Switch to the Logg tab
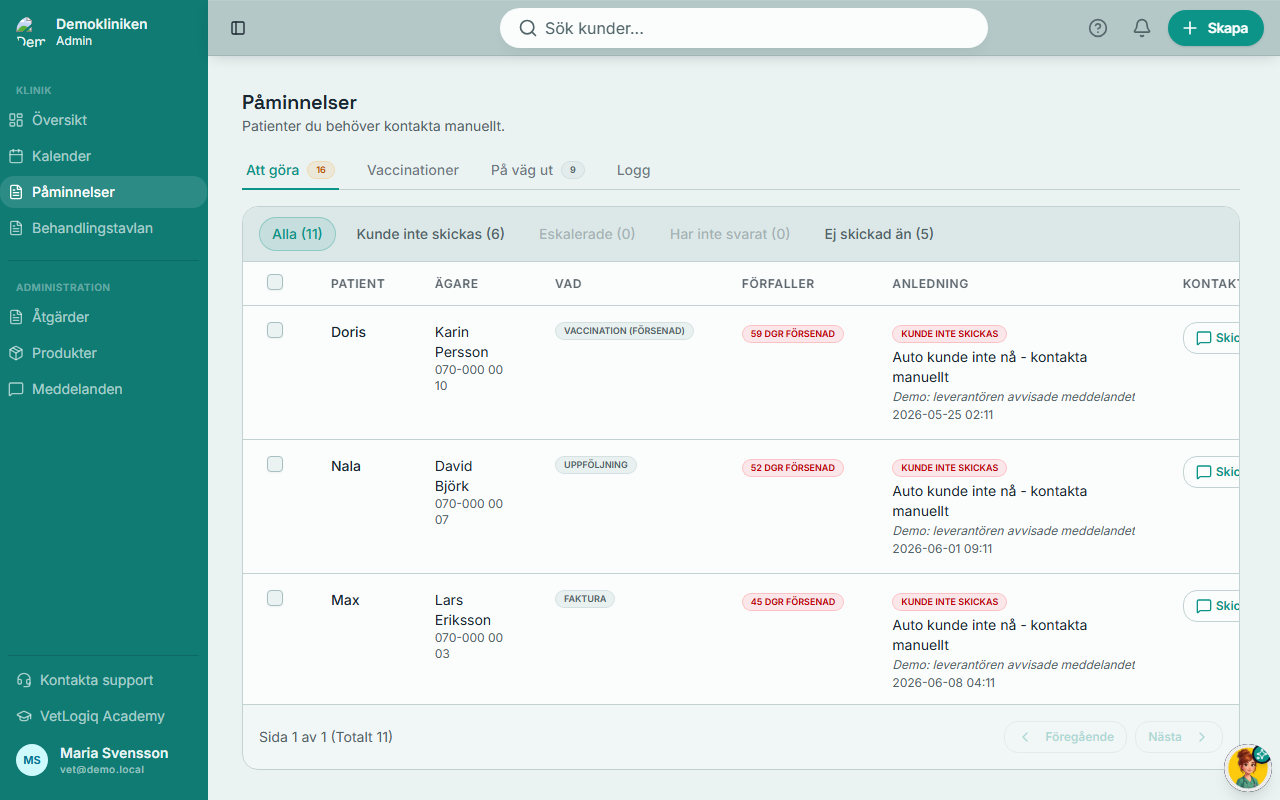This screenshot has width=1280, height=800. tap(634, 170)
